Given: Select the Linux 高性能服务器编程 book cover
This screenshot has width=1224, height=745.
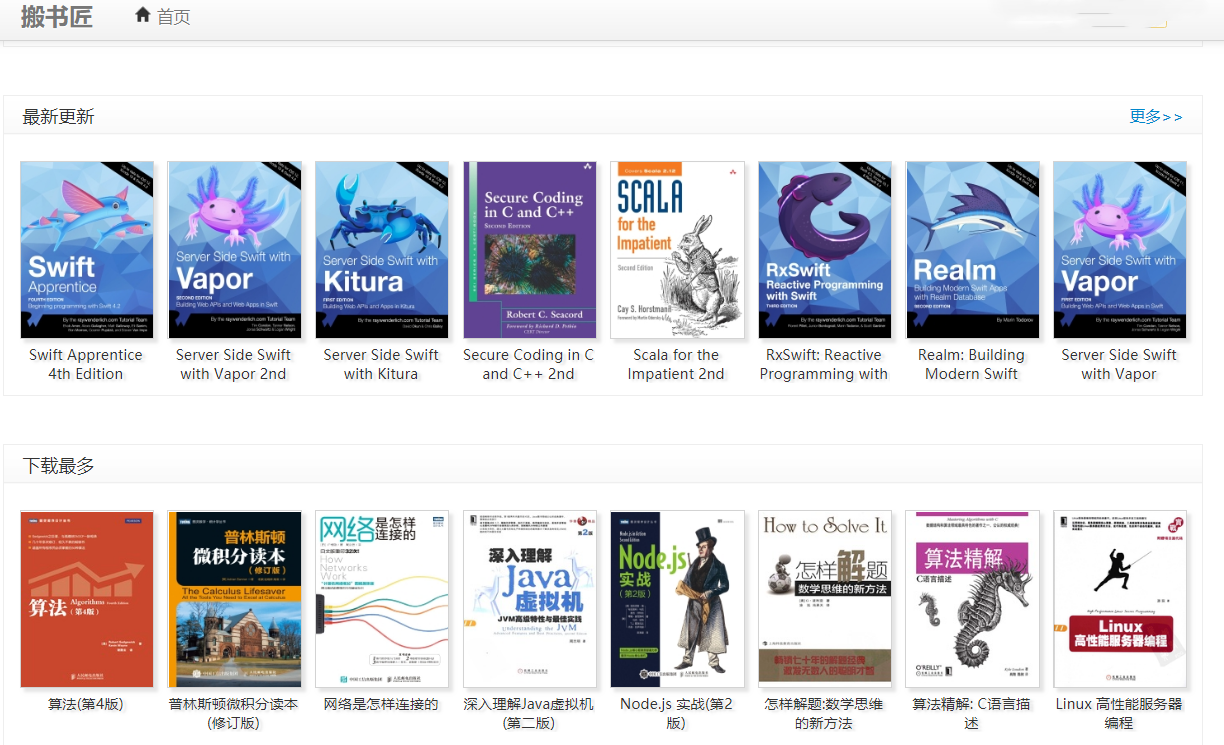Looking at the screenshot, I should click(x=1120, y=599).
